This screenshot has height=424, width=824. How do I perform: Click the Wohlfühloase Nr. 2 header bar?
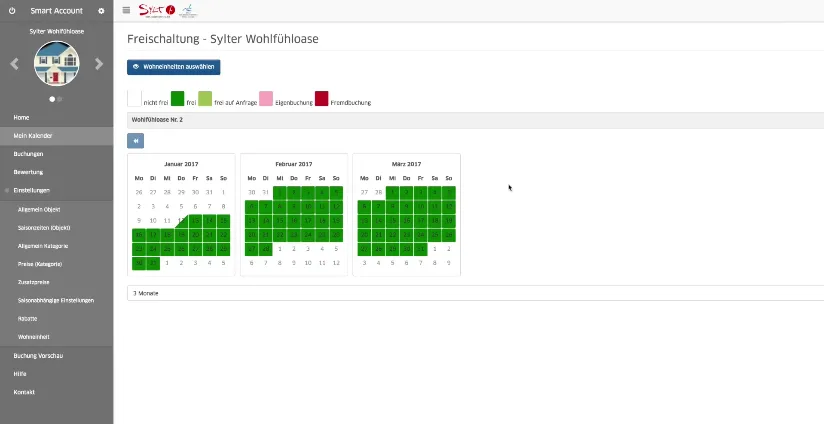point(476,120)
